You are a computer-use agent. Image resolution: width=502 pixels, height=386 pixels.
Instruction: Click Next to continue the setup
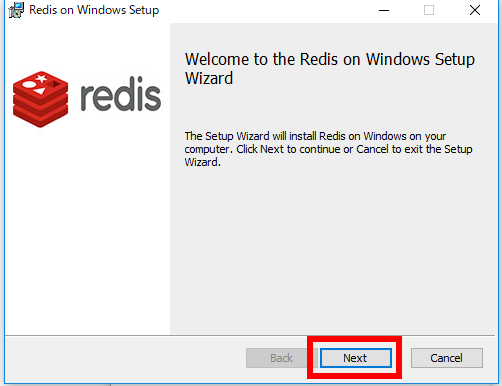tap(356, 358)
